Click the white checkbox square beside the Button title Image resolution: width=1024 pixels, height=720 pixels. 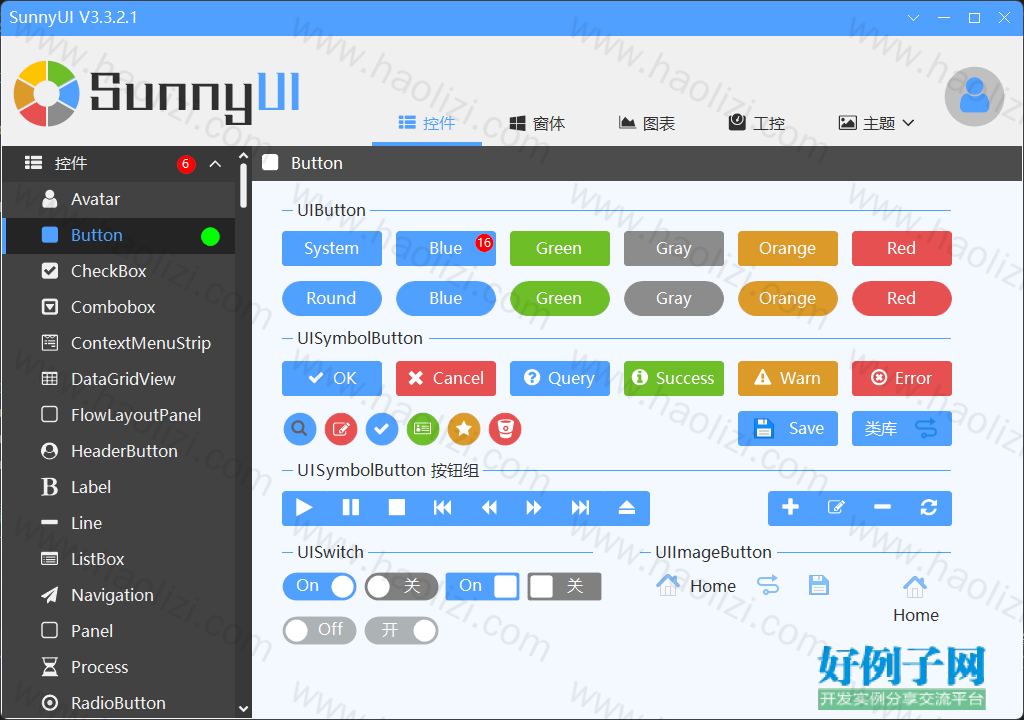point(270,163)
